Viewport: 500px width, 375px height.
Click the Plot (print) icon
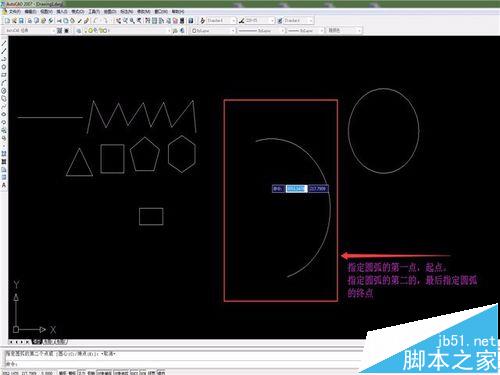[30, 21]
